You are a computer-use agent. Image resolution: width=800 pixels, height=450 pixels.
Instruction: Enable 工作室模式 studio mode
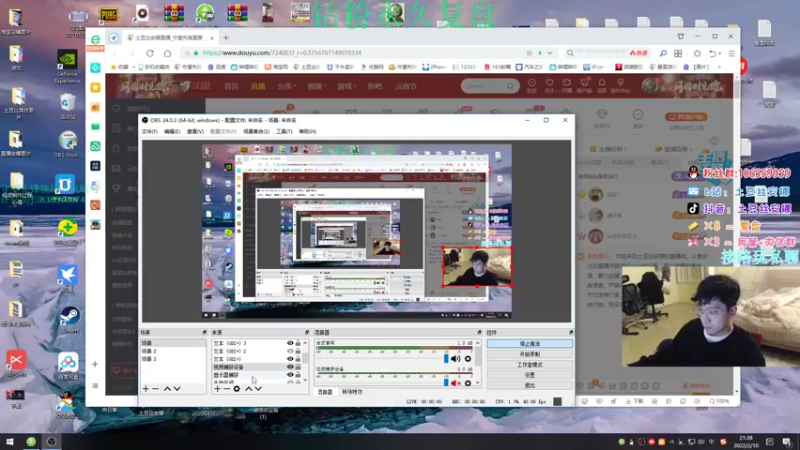pyautogui.click(x=530, y=365)
